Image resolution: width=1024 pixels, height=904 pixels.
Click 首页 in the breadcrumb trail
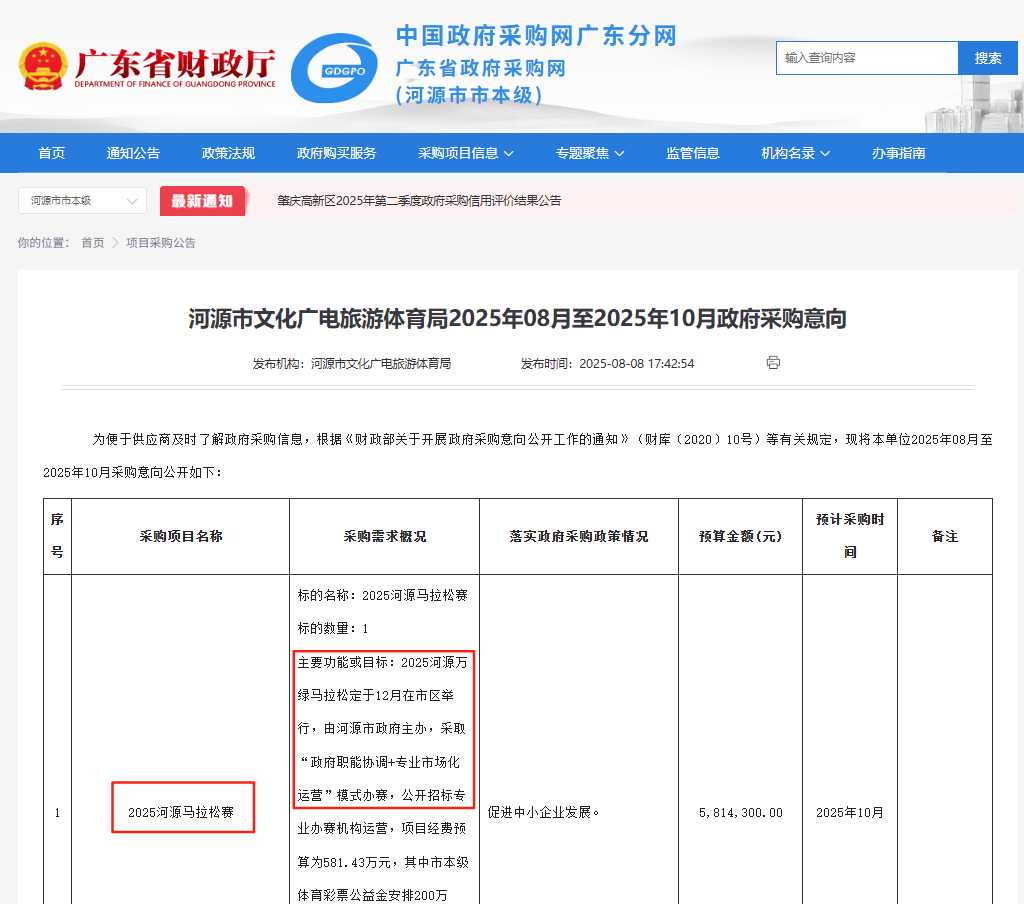[x=92, y=243]
